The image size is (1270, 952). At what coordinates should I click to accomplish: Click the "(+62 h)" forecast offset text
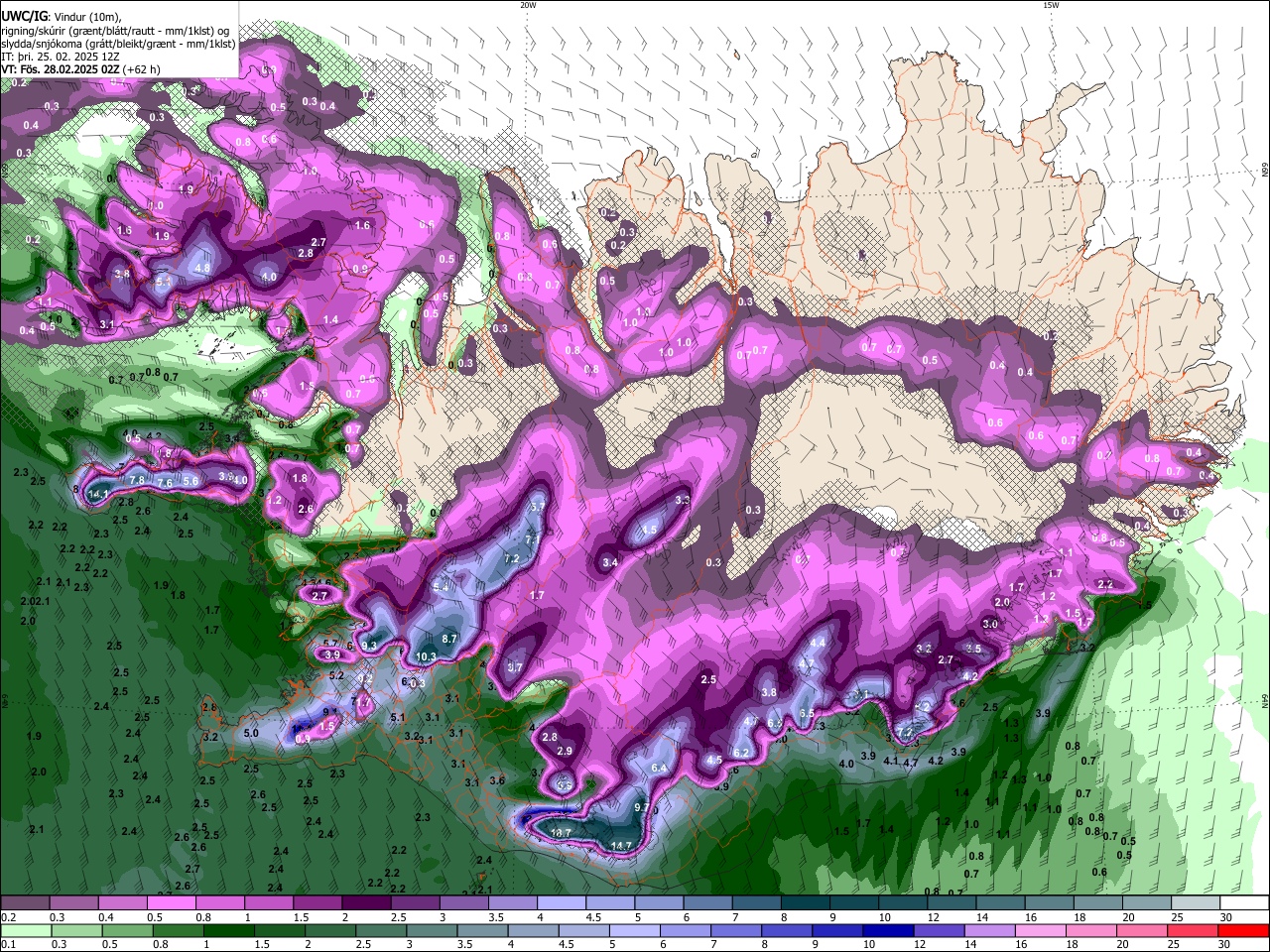142,69
